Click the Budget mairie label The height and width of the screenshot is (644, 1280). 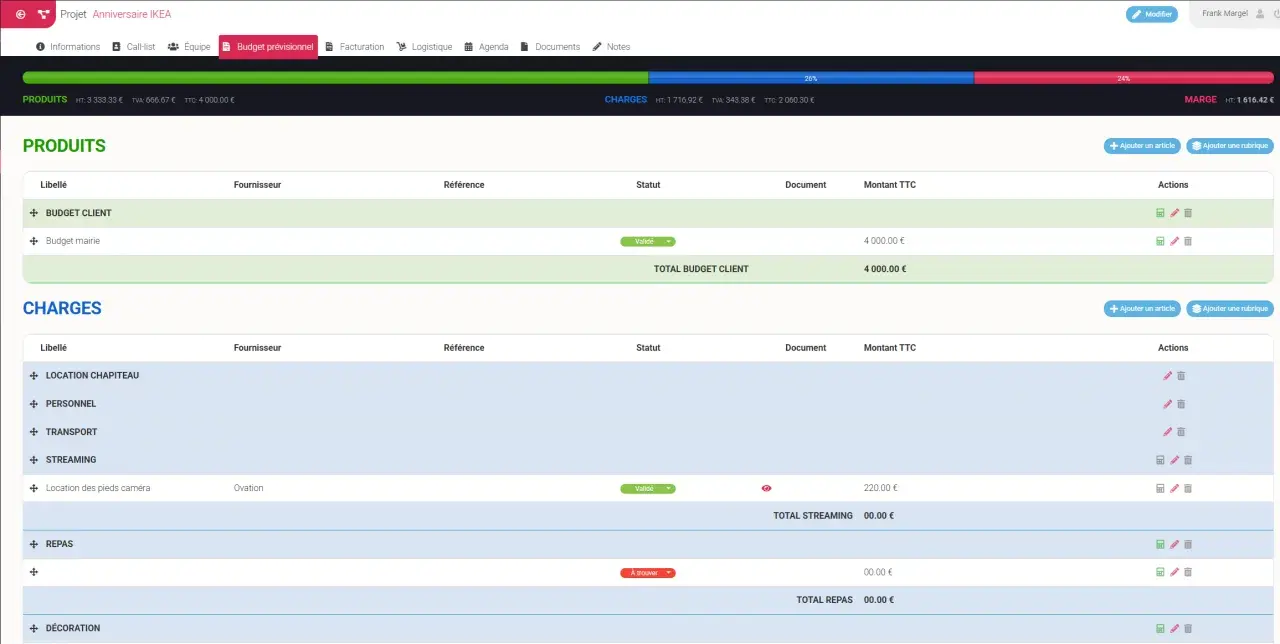coord(73,241)
